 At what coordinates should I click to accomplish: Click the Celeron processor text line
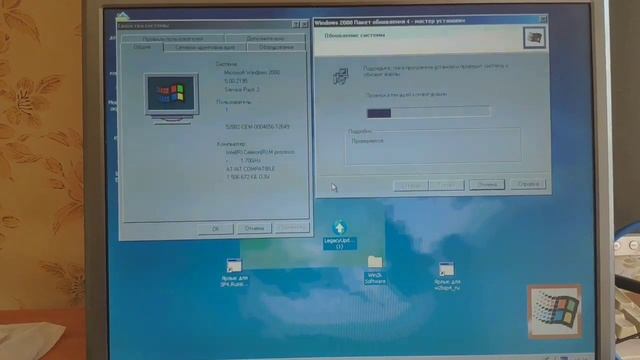point(260,152)
